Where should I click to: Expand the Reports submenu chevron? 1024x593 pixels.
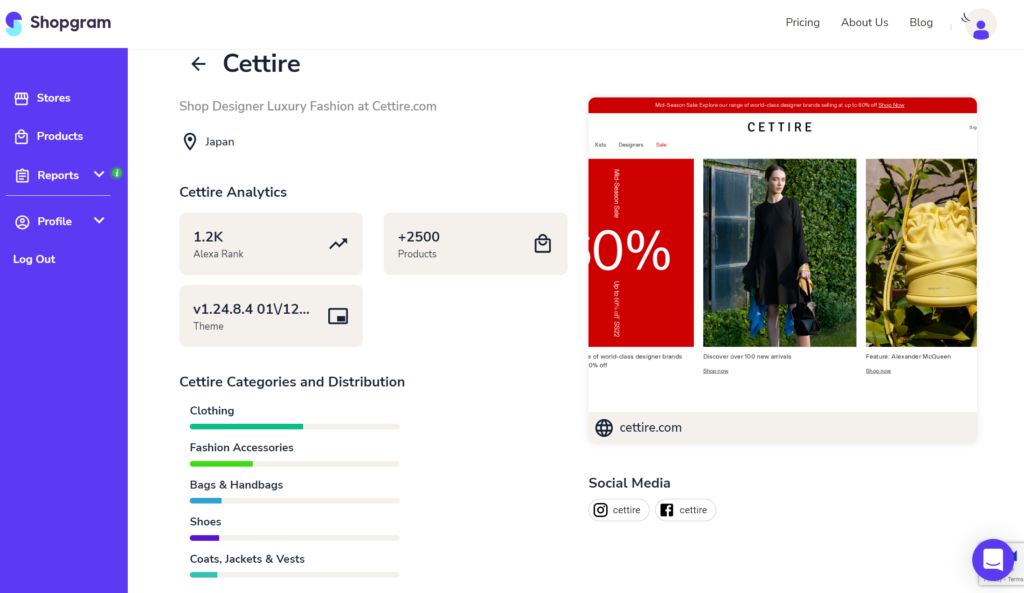[99, 174]
